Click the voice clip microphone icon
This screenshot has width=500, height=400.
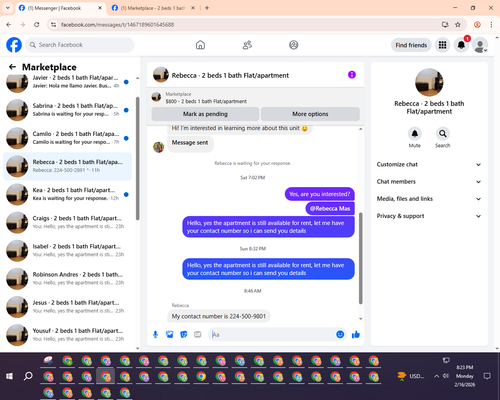point(155,334)
